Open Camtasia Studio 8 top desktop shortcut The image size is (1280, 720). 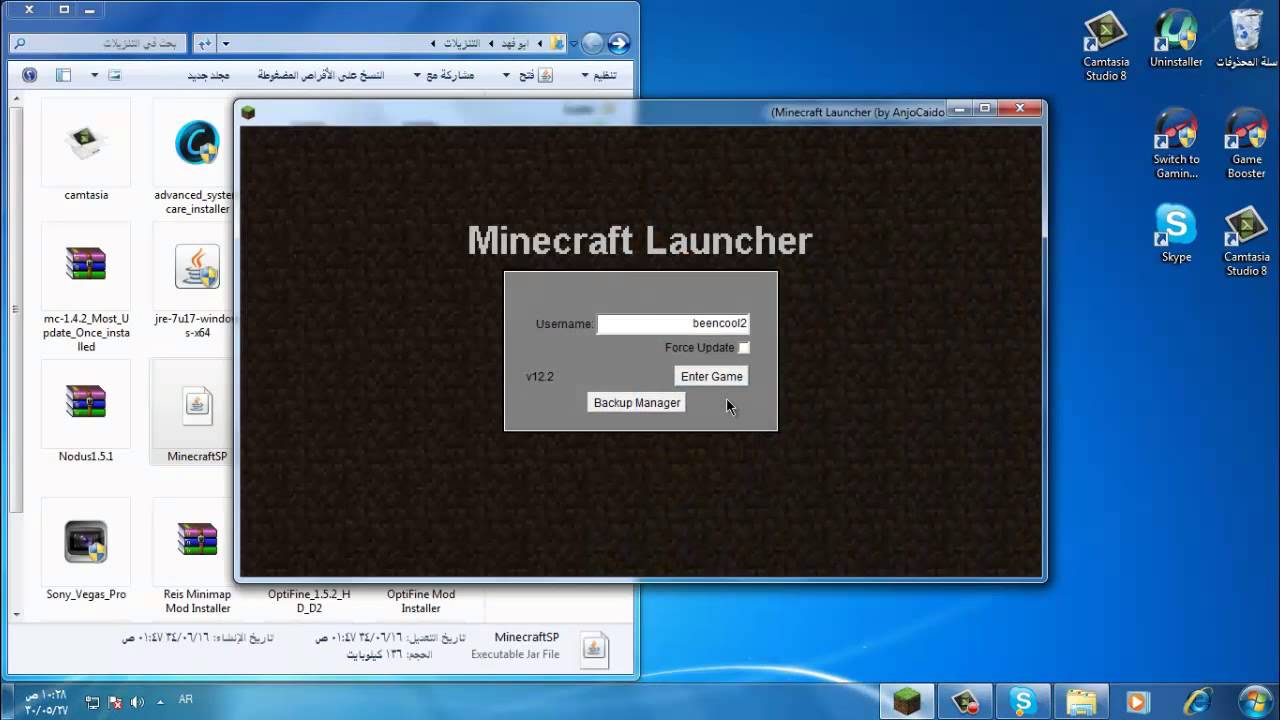pyautogui.click(x=1106, y=46)
